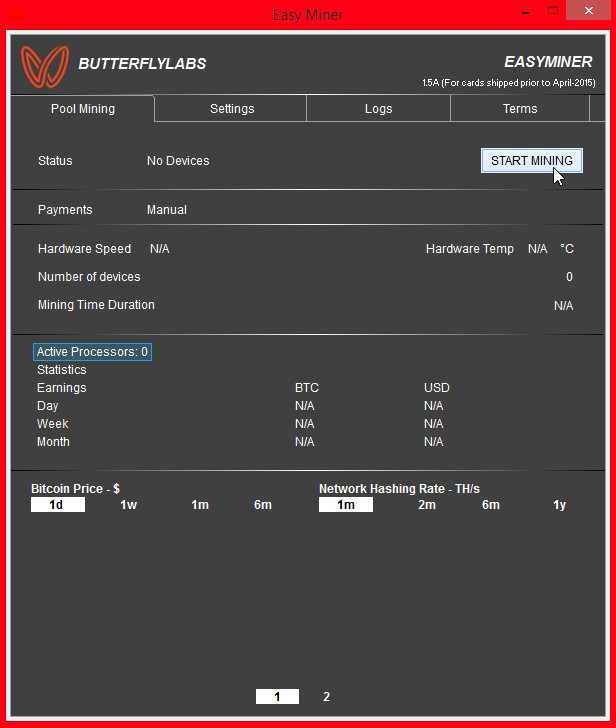Click the Statistics heading
Screen dimensions: 616x728
62,370
